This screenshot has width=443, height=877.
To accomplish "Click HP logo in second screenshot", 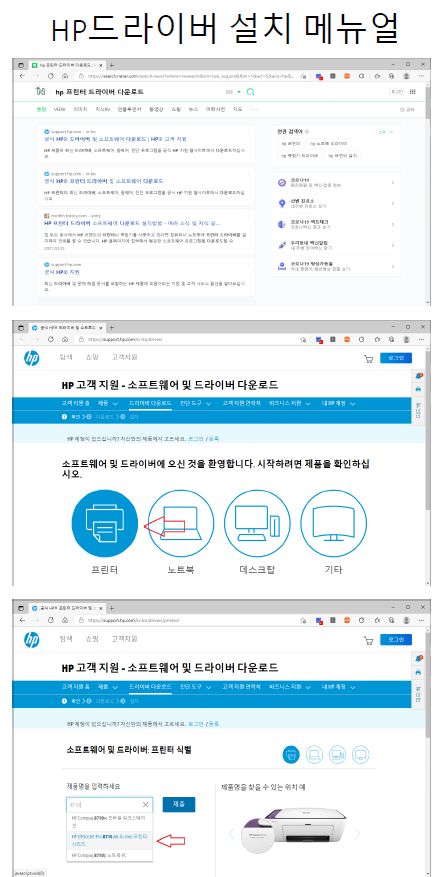I will [32, 359].
